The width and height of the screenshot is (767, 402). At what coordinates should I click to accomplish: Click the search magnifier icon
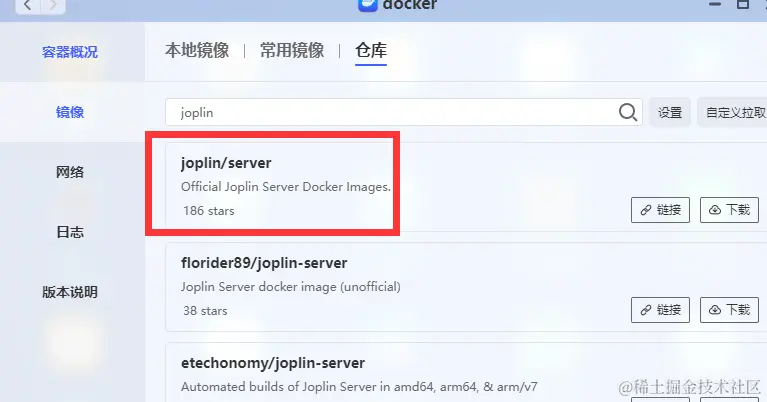coord(628,112)
